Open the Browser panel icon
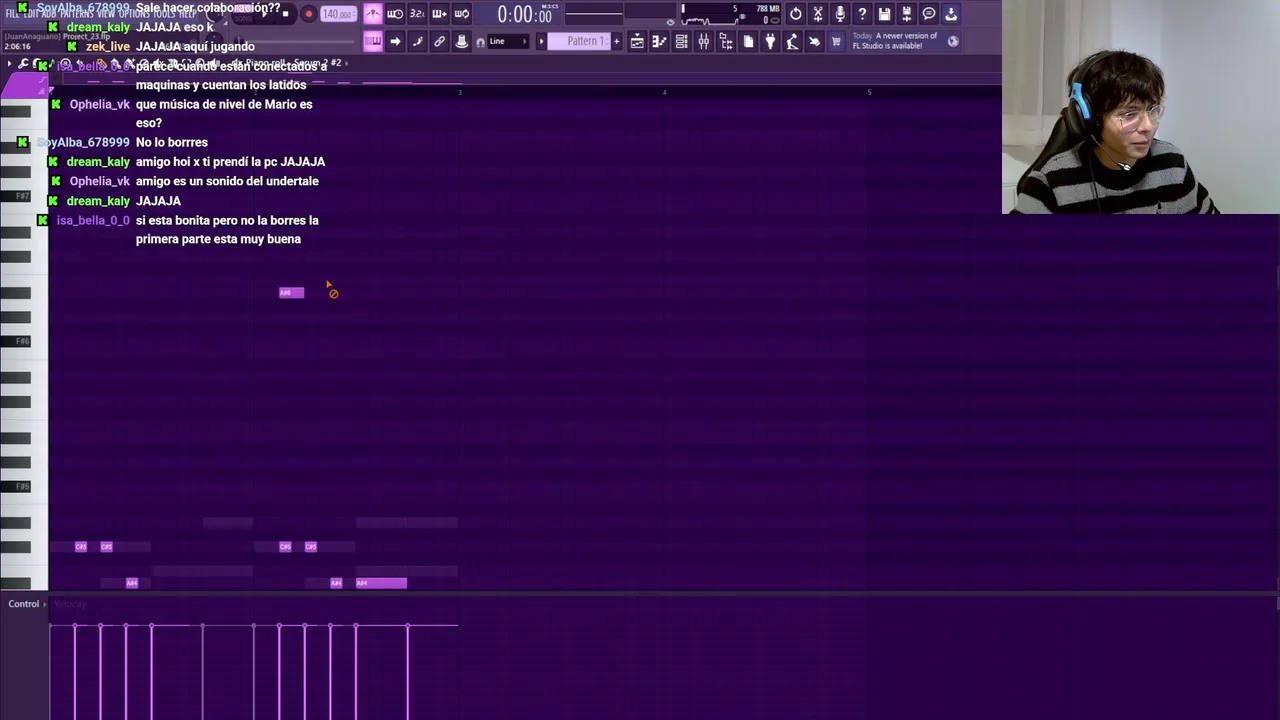The width and height of the screenshot is (1280, 720). coord(725,41)
